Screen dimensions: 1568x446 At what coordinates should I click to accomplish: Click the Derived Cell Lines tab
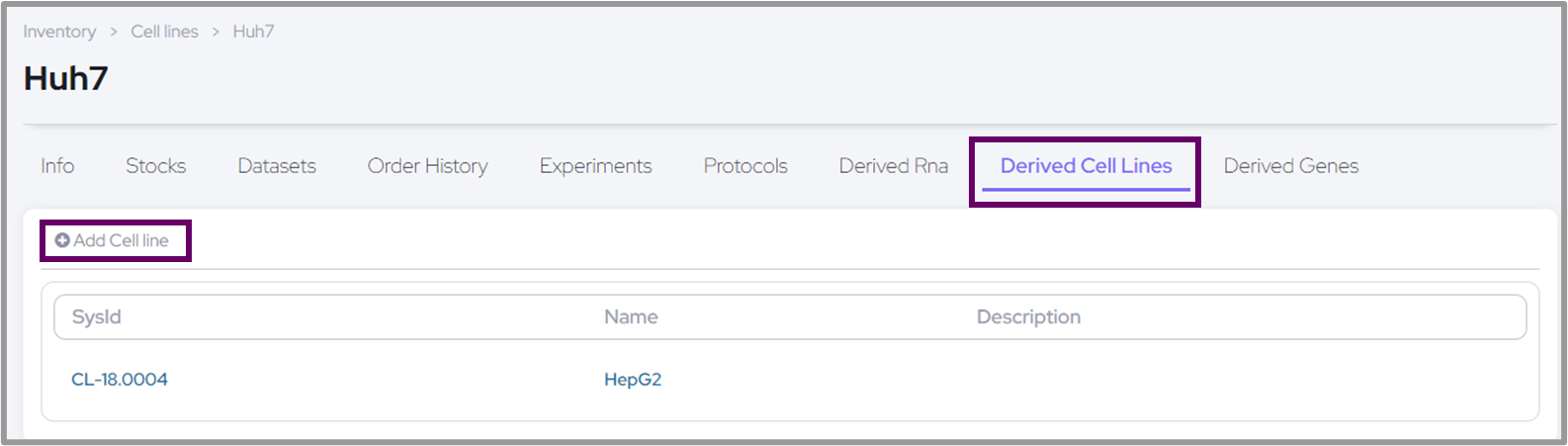pyautogui.click(x=1086, y=166)
